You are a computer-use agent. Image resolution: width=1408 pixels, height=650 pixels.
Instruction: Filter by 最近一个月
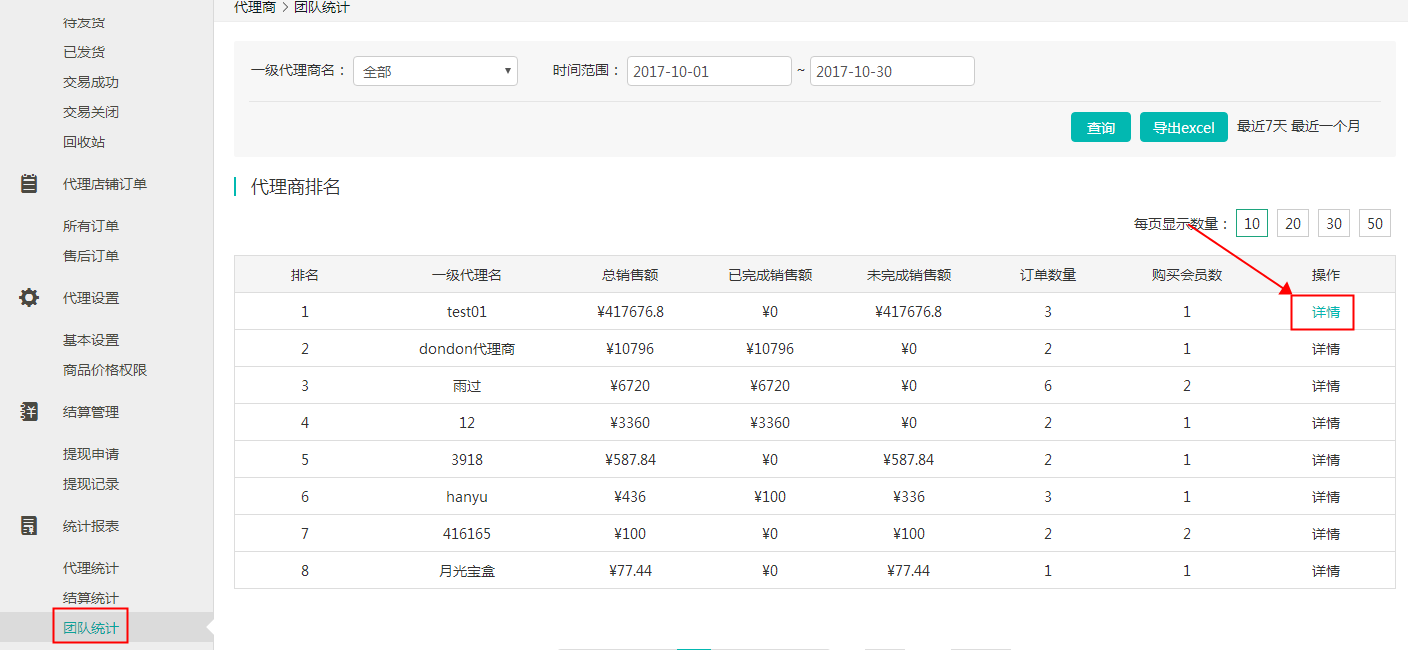click(1325, 126)
